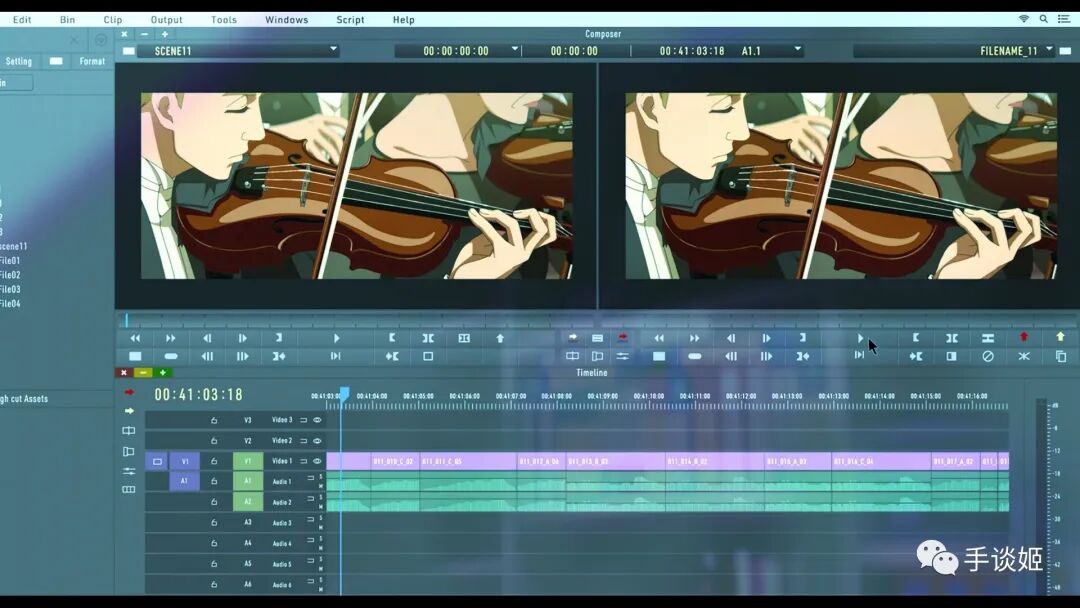The height and width of the screenshot is (608, 1080).
Task: Open the Output menu
Action: [167, 19]
